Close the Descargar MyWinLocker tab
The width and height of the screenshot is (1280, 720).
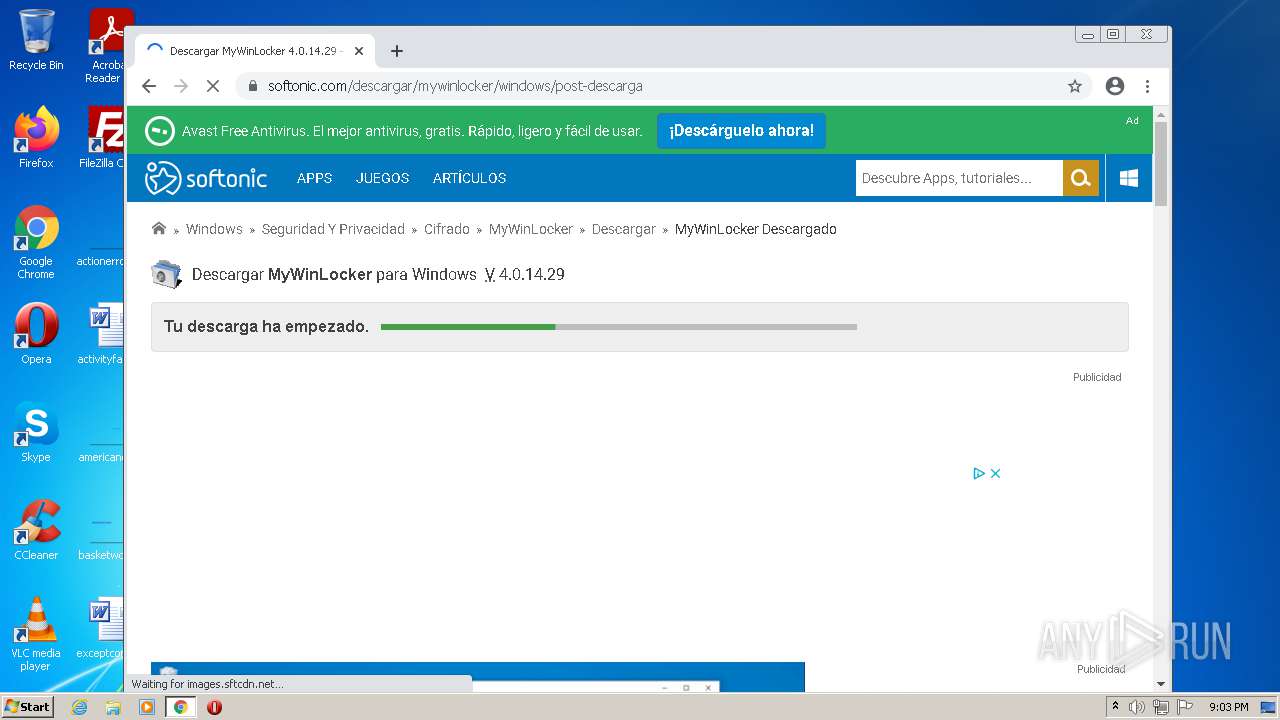[359, 51]
